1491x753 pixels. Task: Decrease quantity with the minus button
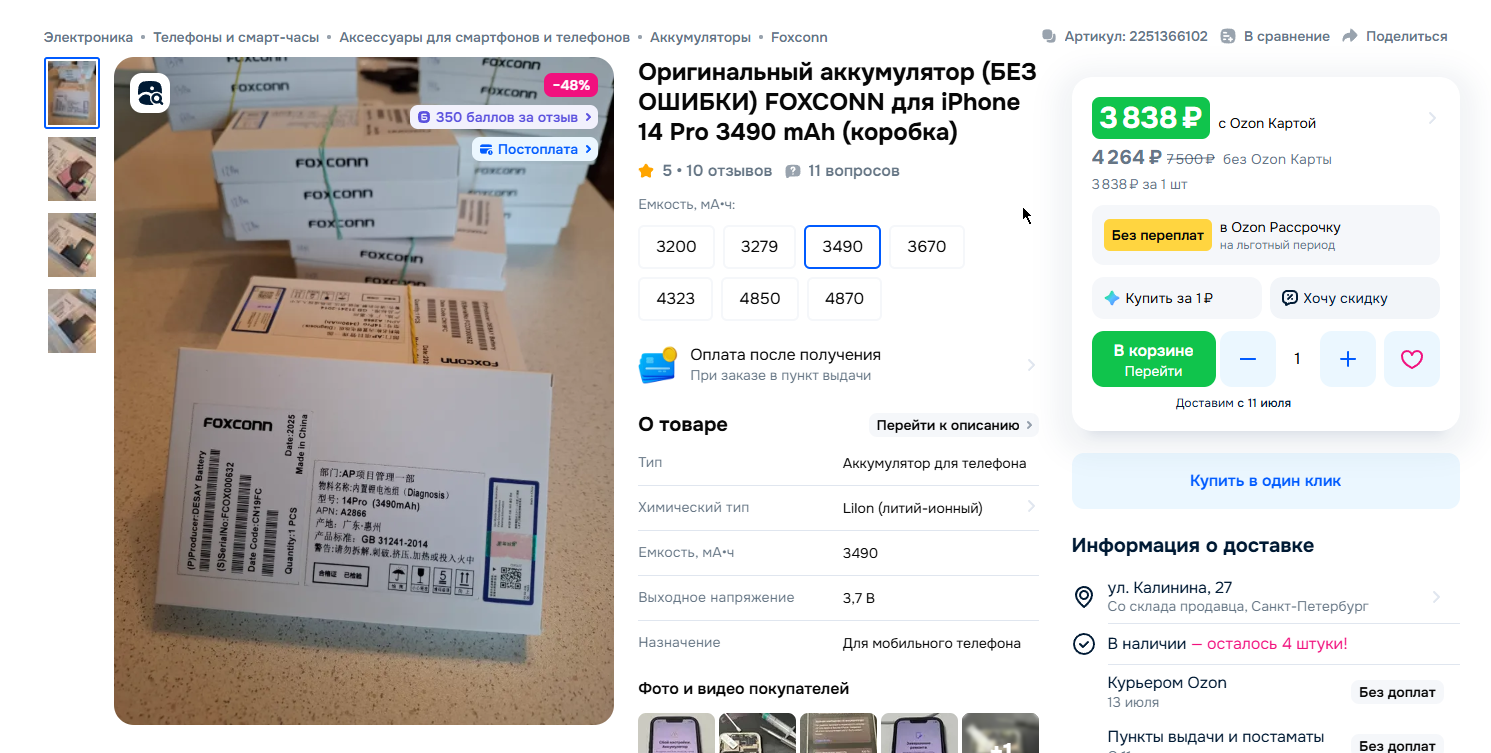coord(1247,359)
